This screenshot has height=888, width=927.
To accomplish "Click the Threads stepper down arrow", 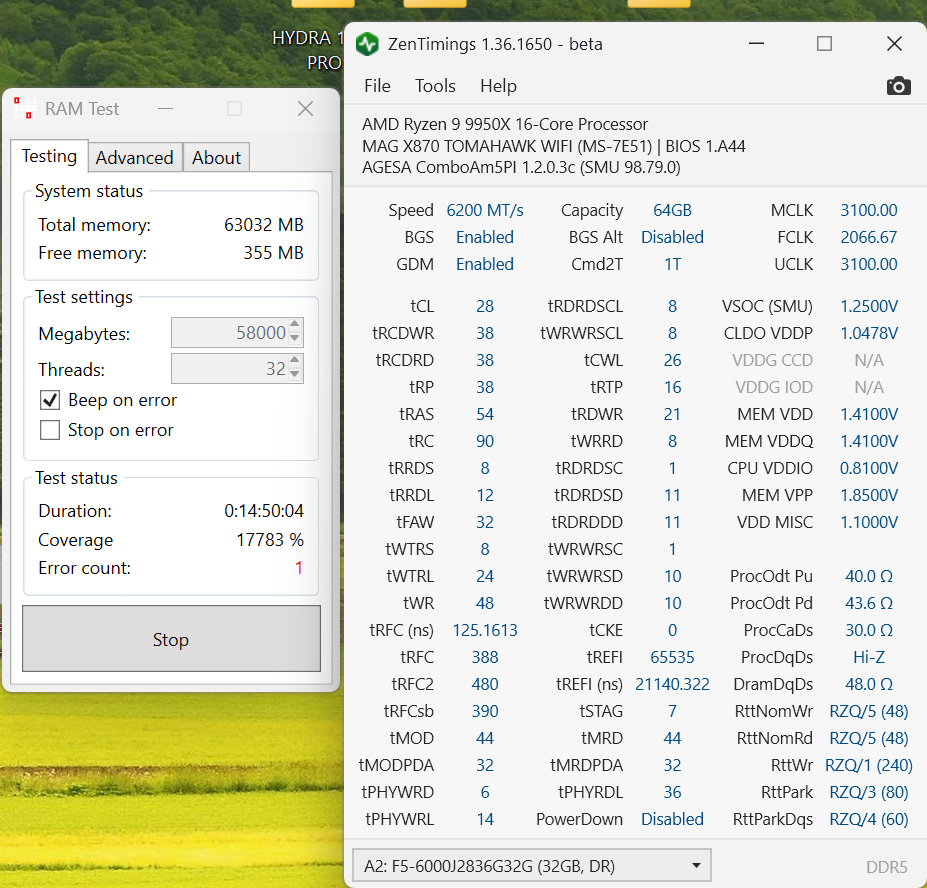I will click(295, 376).
